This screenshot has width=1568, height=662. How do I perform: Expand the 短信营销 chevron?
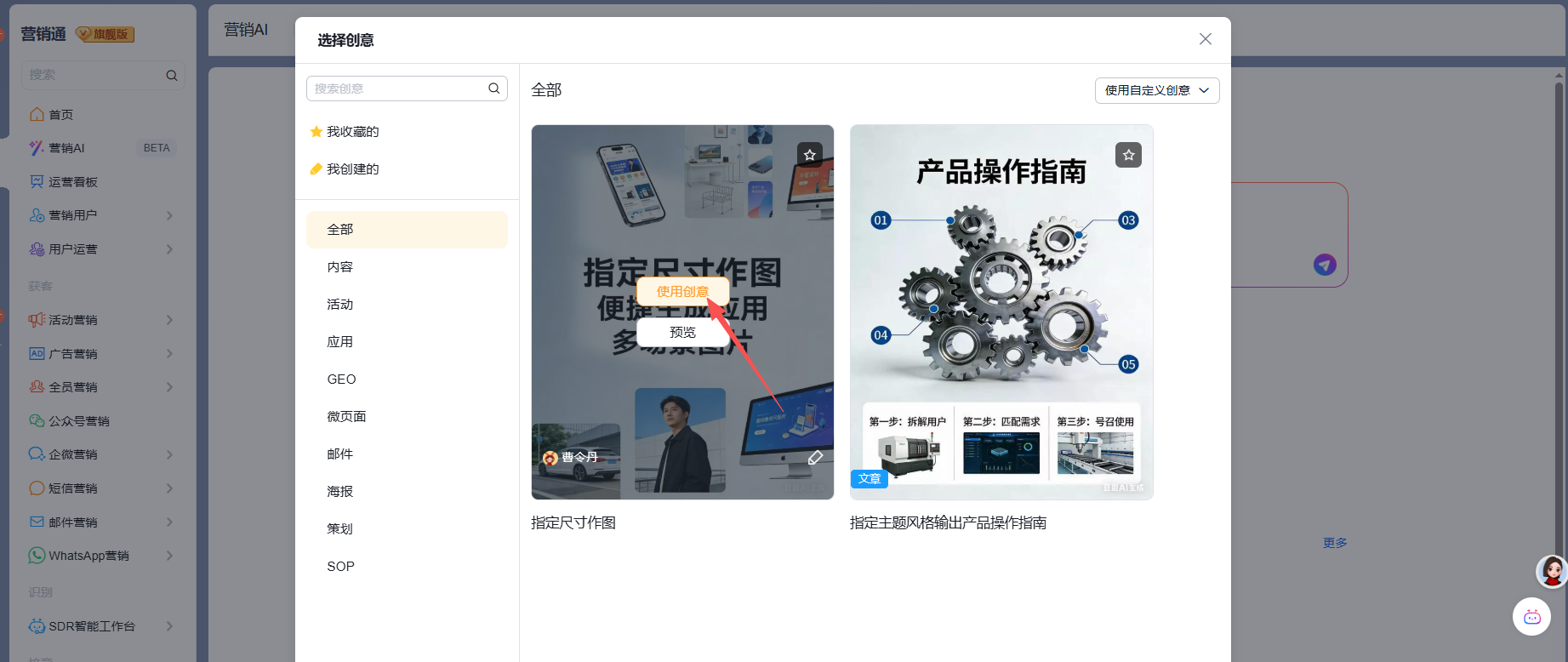click(169, 488)
